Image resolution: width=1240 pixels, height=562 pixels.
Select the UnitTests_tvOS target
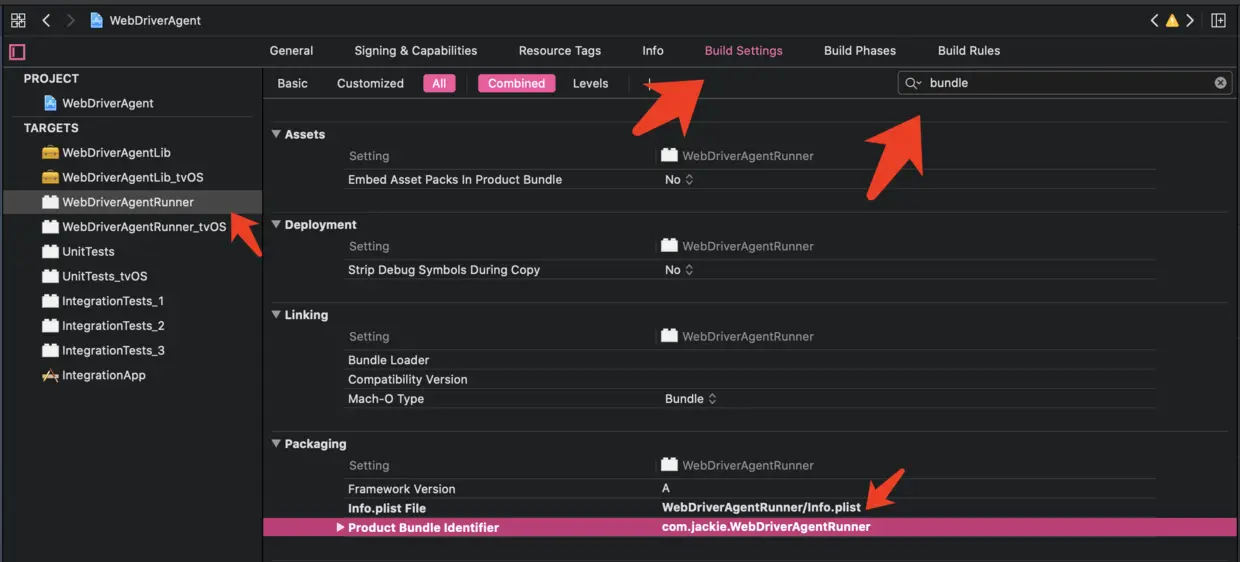[x=94, y=276]
